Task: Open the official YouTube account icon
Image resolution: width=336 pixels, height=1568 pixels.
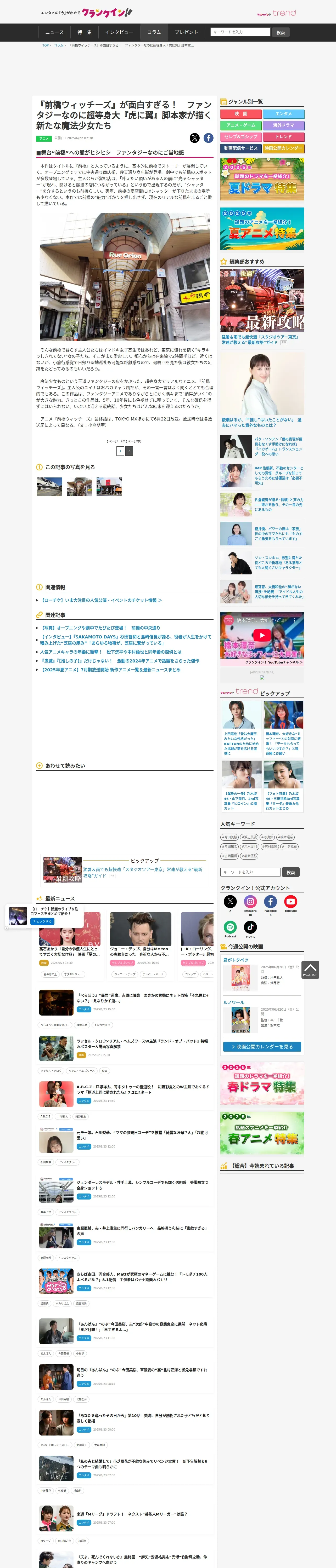Action: point(291,902)
